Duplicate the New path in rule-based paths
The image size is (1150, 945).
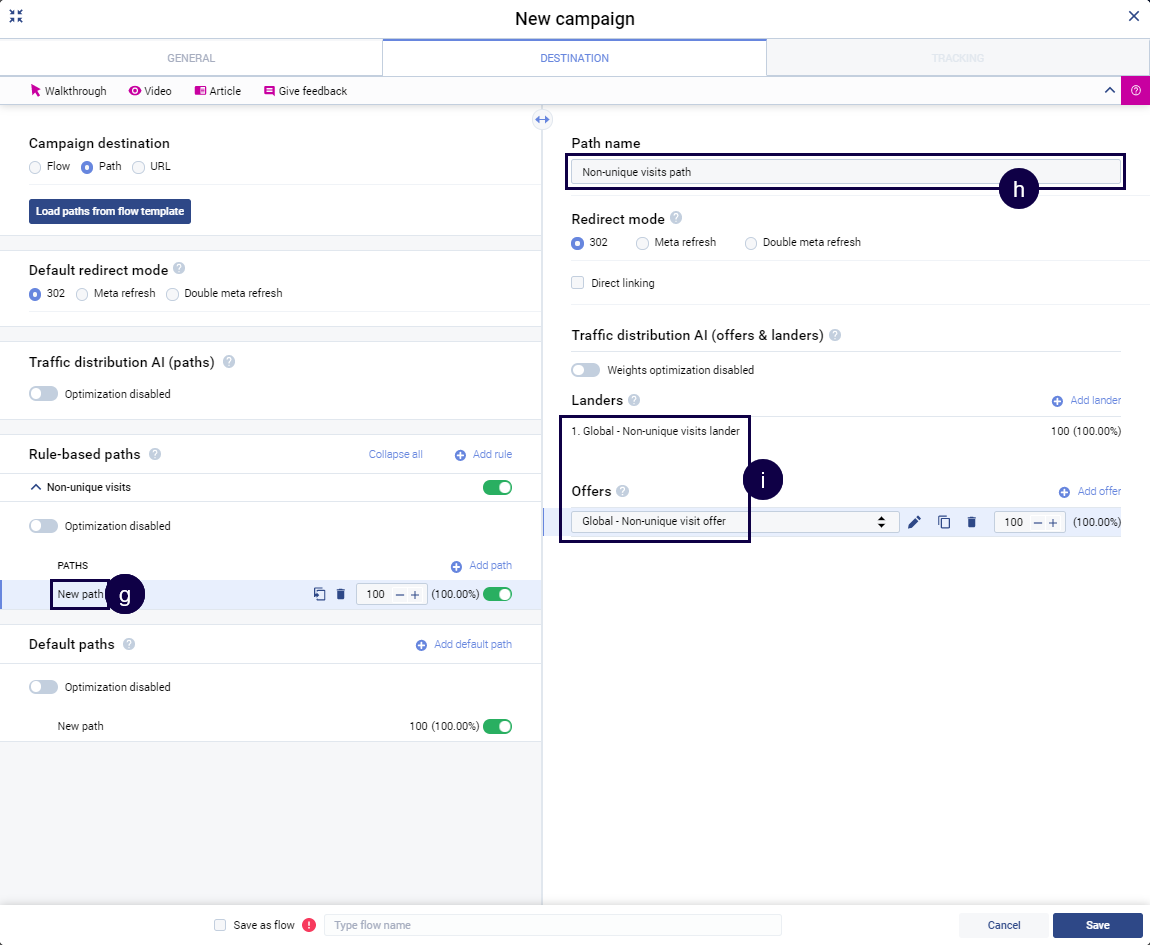319,594
